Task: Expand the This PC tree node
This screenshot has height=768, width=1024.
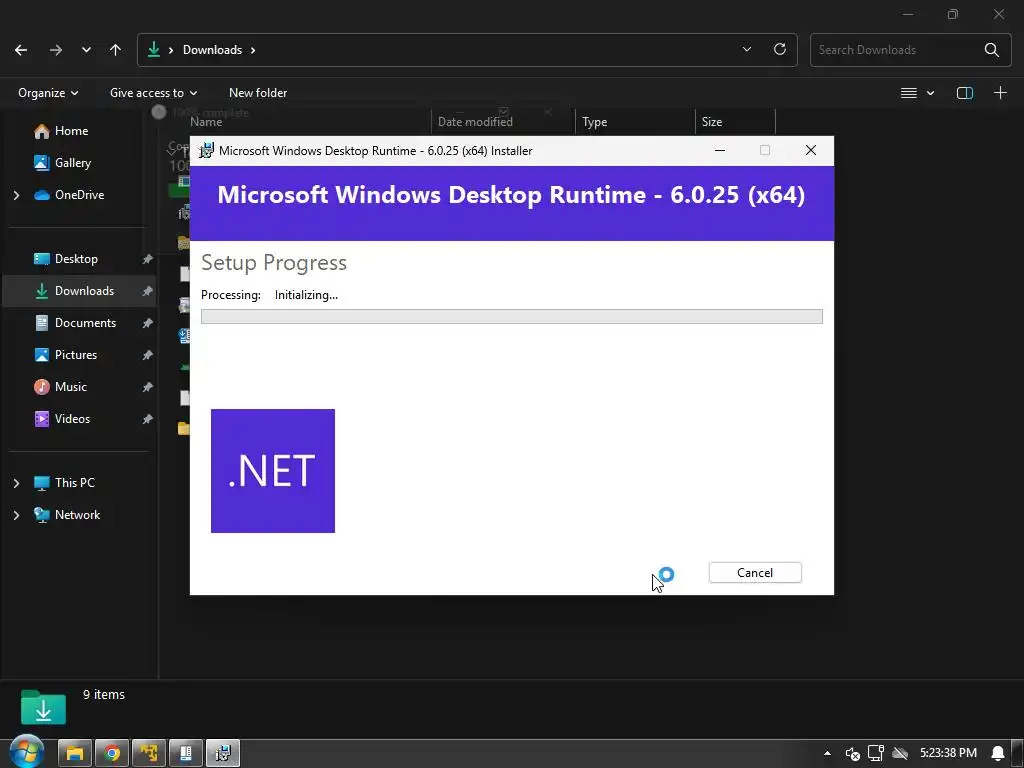Action: (x=16, y=483)
